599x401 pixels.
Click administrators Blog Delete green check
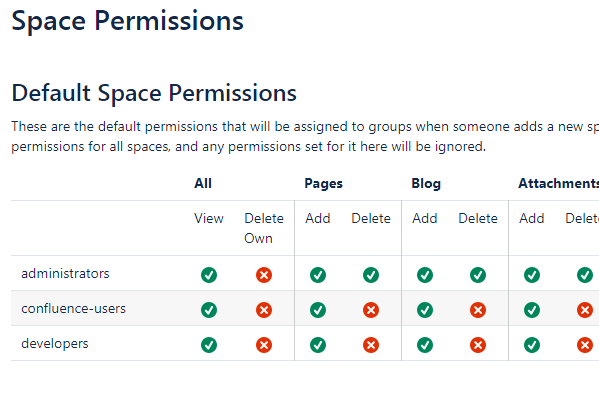pos(478,275)
